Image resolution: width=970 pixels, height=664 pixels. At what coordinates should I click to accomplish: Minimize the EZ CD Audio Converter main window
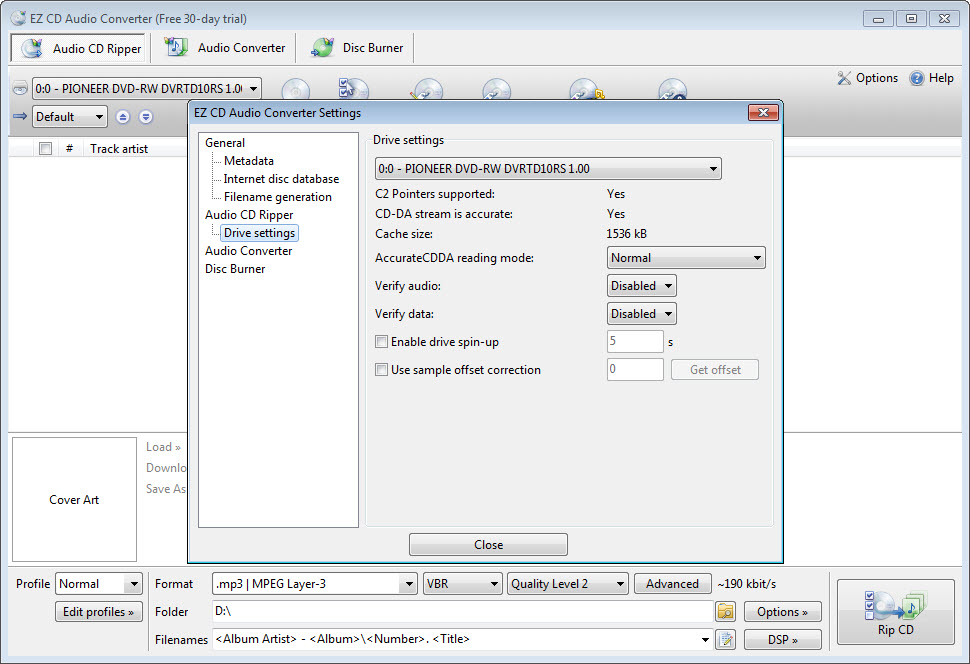click(x=878, y=19)
